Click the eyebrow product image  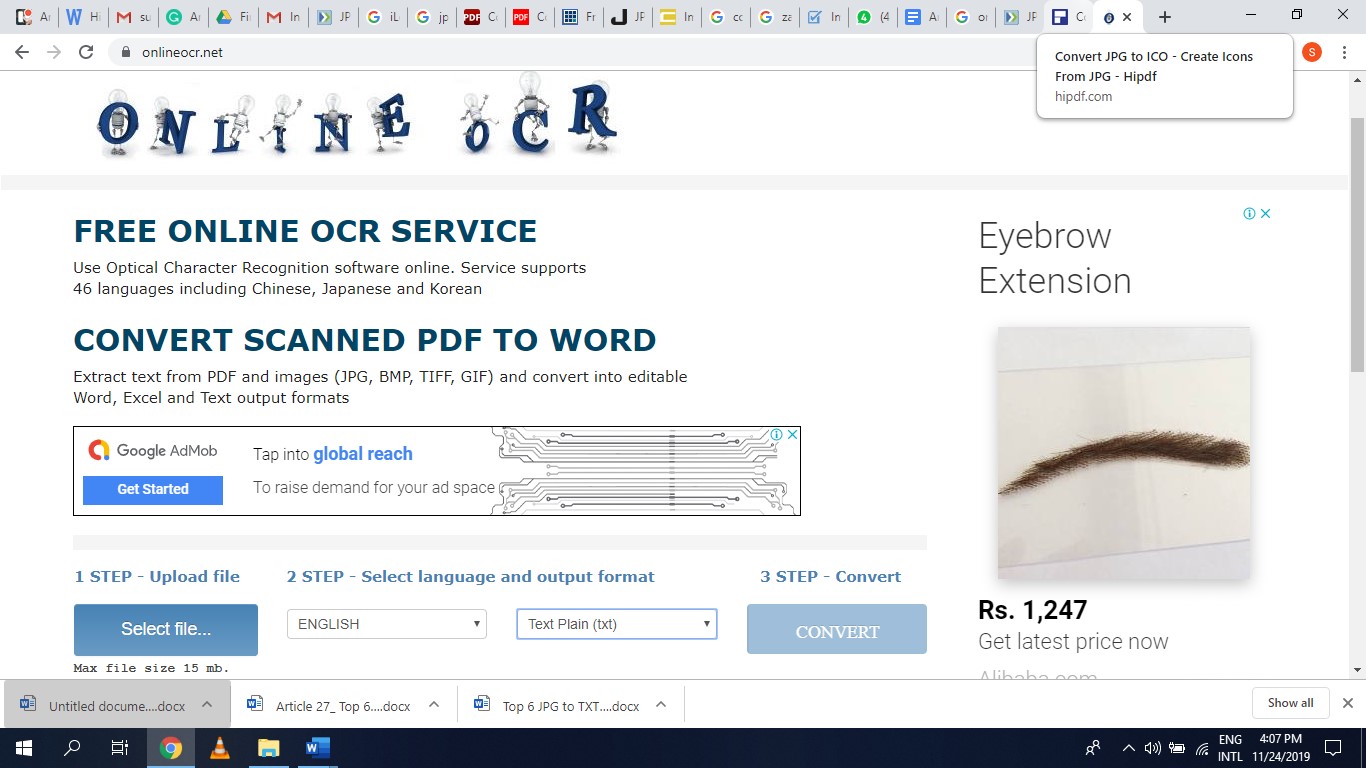pyautogui.click(x=1124, y=453)
